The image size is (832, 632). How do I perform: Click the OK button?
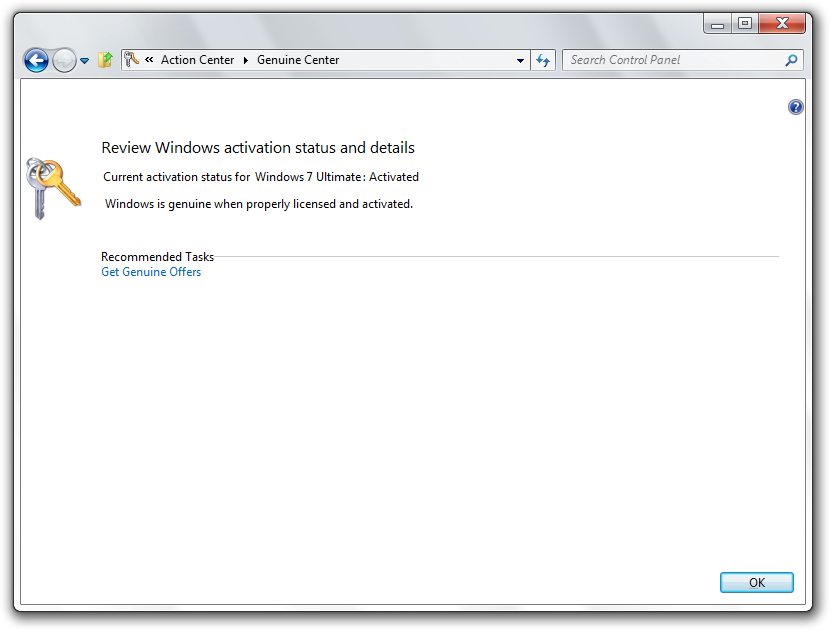click(756, 582)
